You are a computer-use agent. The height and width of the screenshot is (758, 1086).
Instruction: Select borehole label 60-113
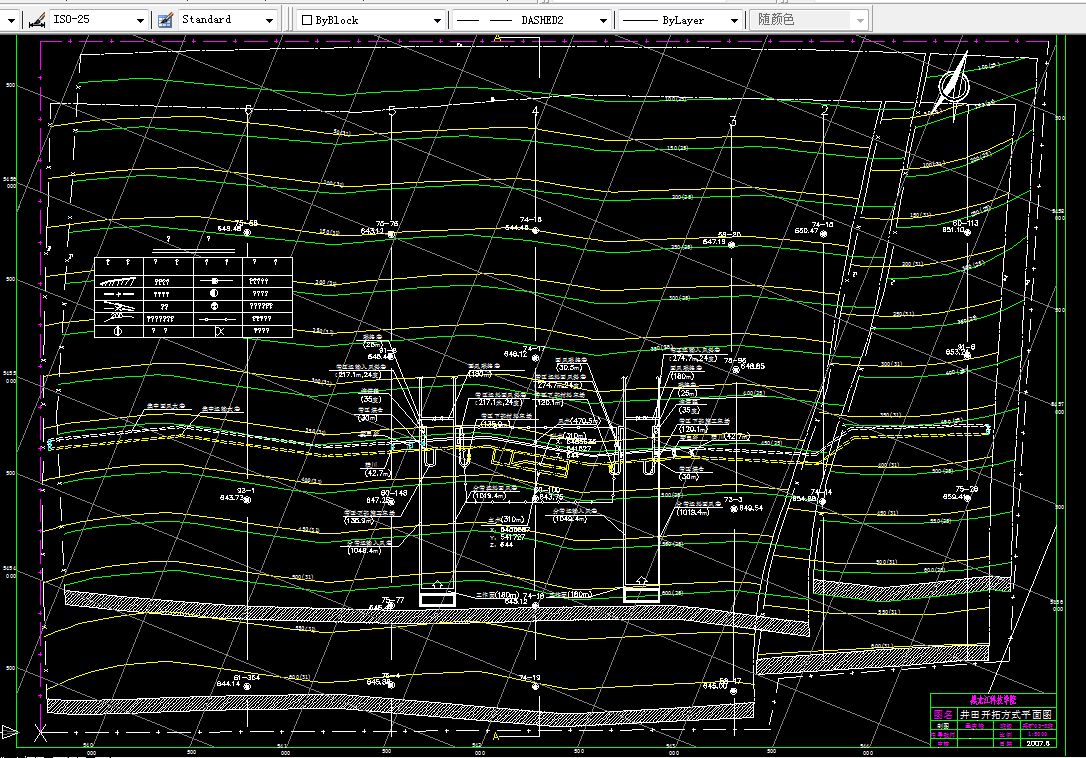(966, 223)
